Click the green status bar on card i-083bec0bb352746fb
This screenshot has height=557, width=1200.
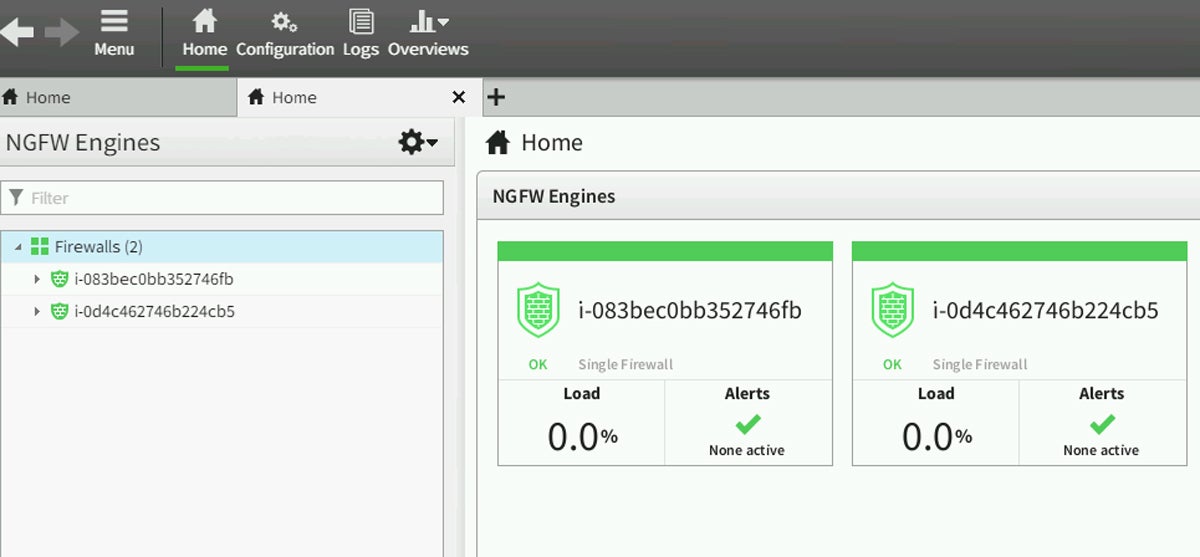pos(665,251)
